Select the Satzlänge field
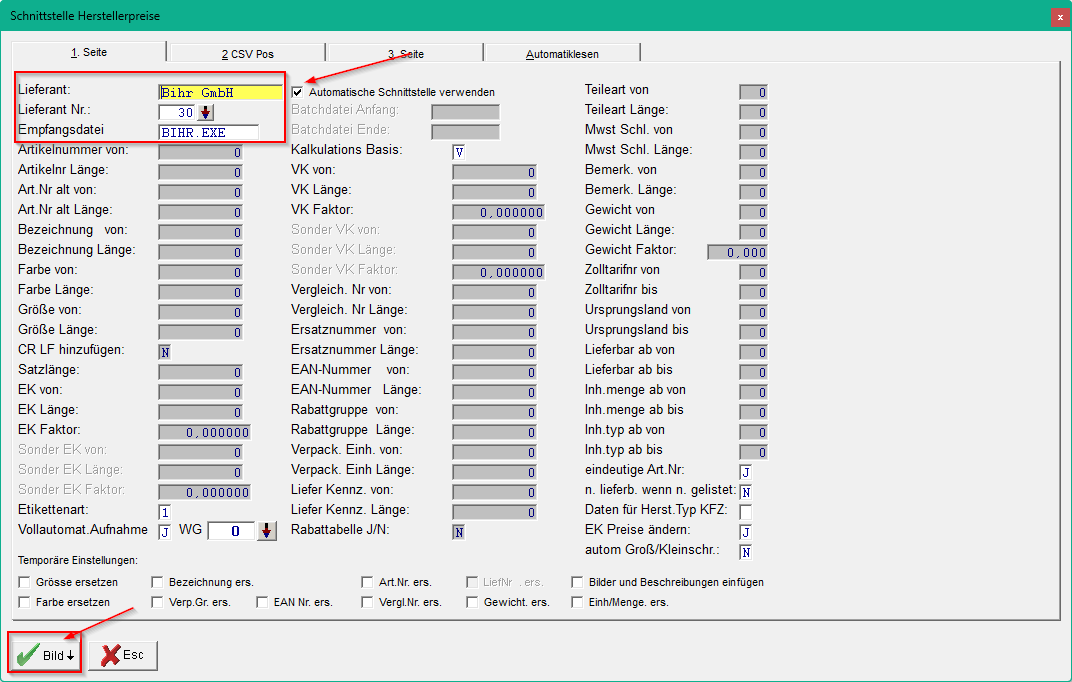 [200, 372]
